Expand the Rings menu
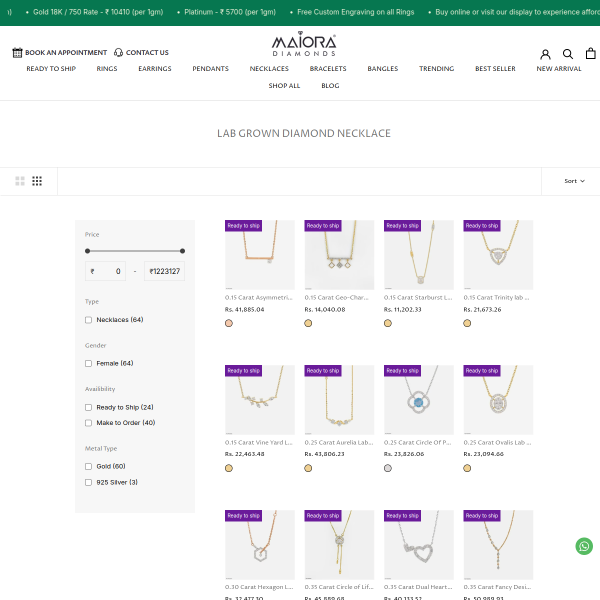This screenshot has height=600, width=600. pyautogui.click(x=107, y=69)
